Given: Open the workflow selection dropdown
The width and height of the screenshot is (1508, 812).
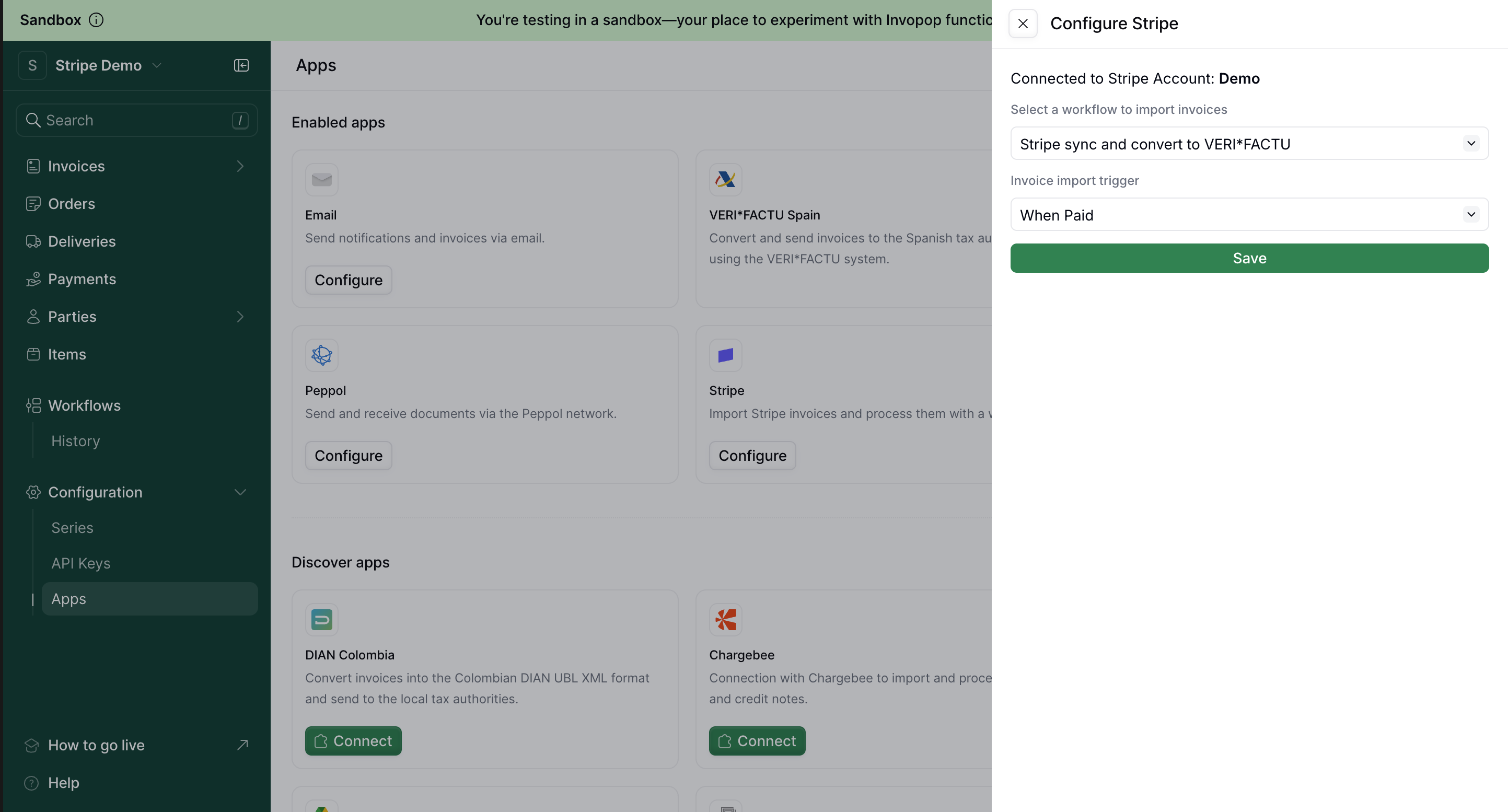Looking at the screenshot, I should [x=1249, y=143].
